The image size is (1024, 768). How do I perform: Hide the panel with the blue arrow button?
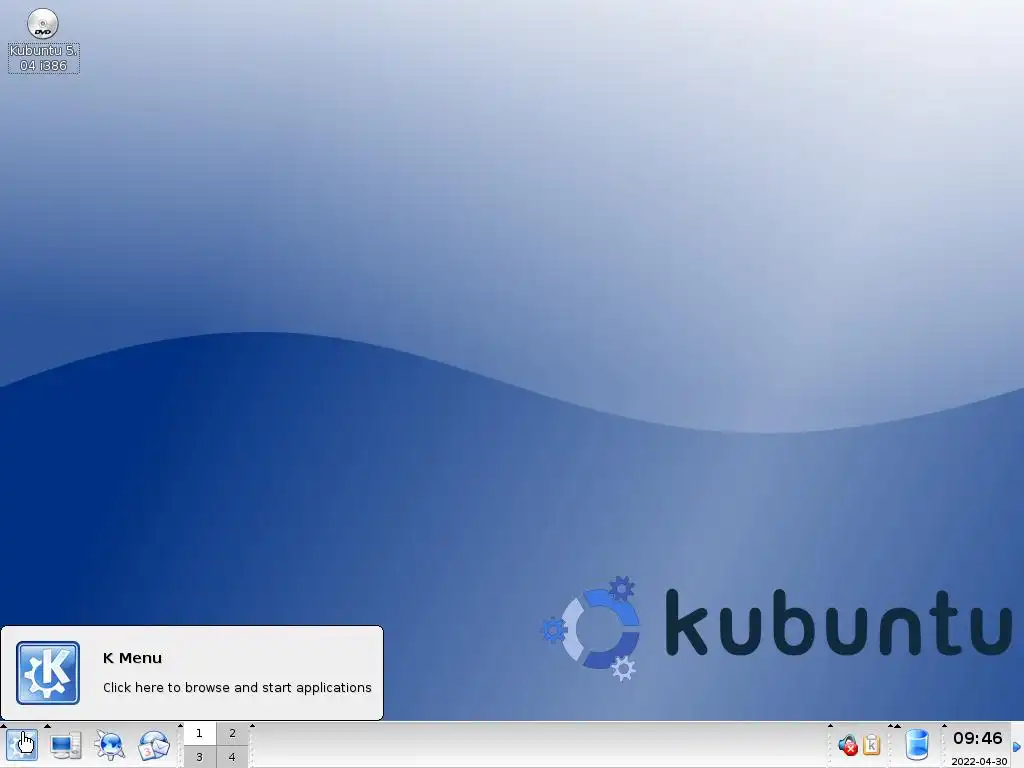pyautogui.click(x=1017, y=746)
